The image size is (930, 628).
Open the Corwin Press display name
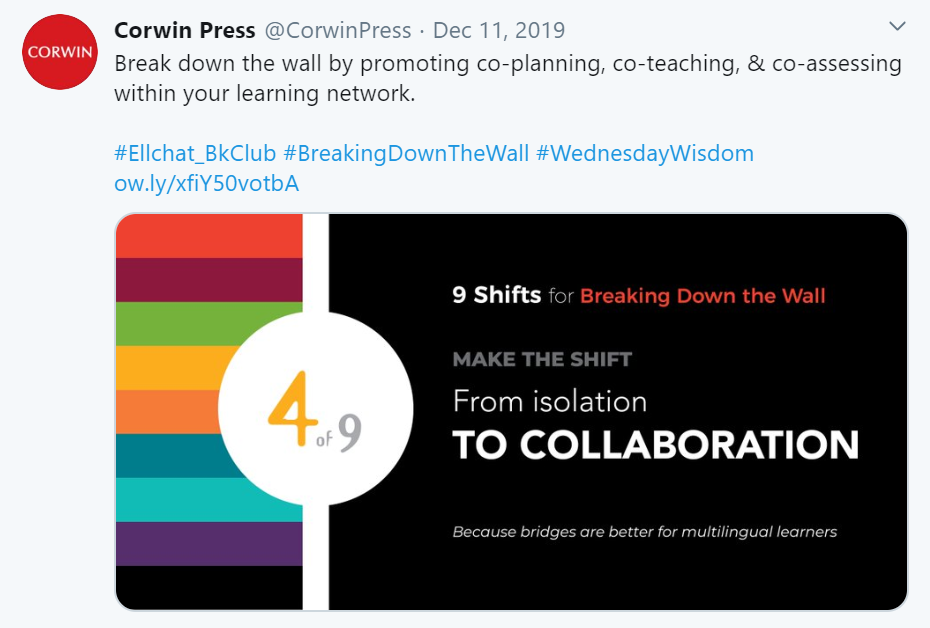coord(184,30)
